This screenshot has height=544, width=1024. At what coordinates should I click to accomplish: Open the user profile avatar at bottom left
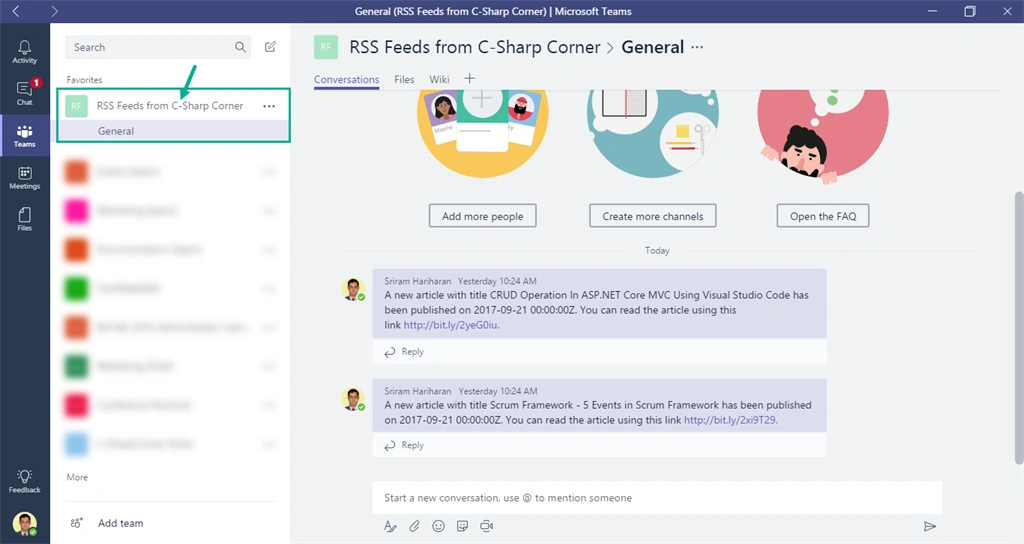(x=25, y=524)
